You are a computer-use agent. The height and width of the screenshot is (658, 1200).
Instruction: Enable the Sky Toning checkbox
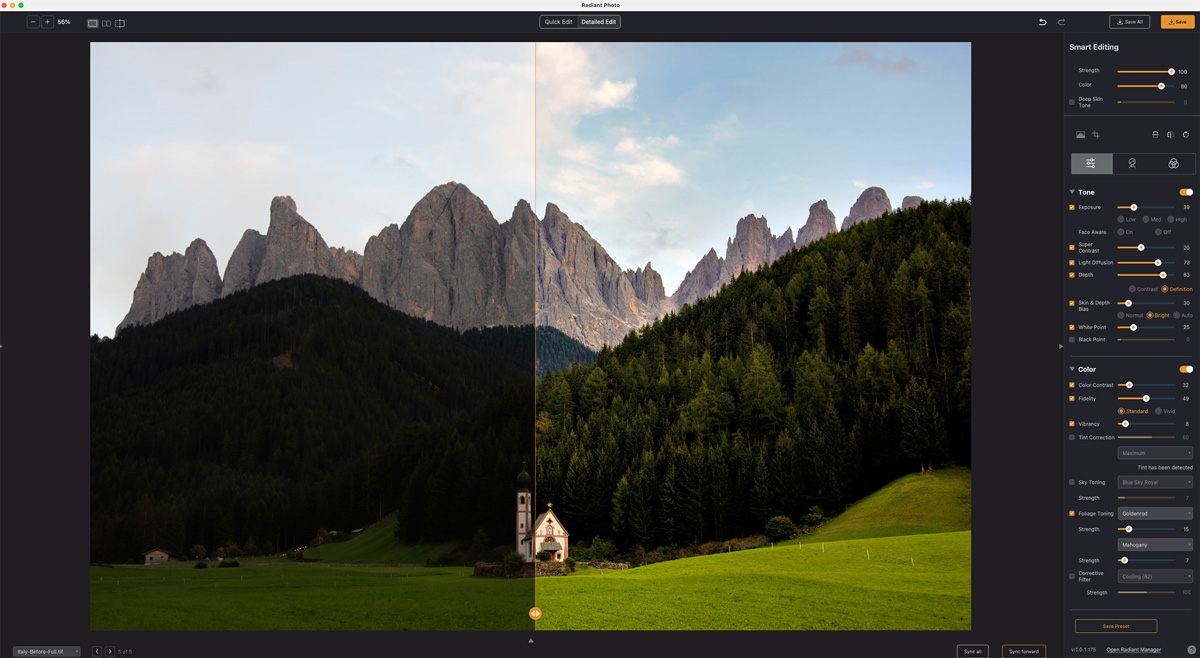tap(1072, 482)
